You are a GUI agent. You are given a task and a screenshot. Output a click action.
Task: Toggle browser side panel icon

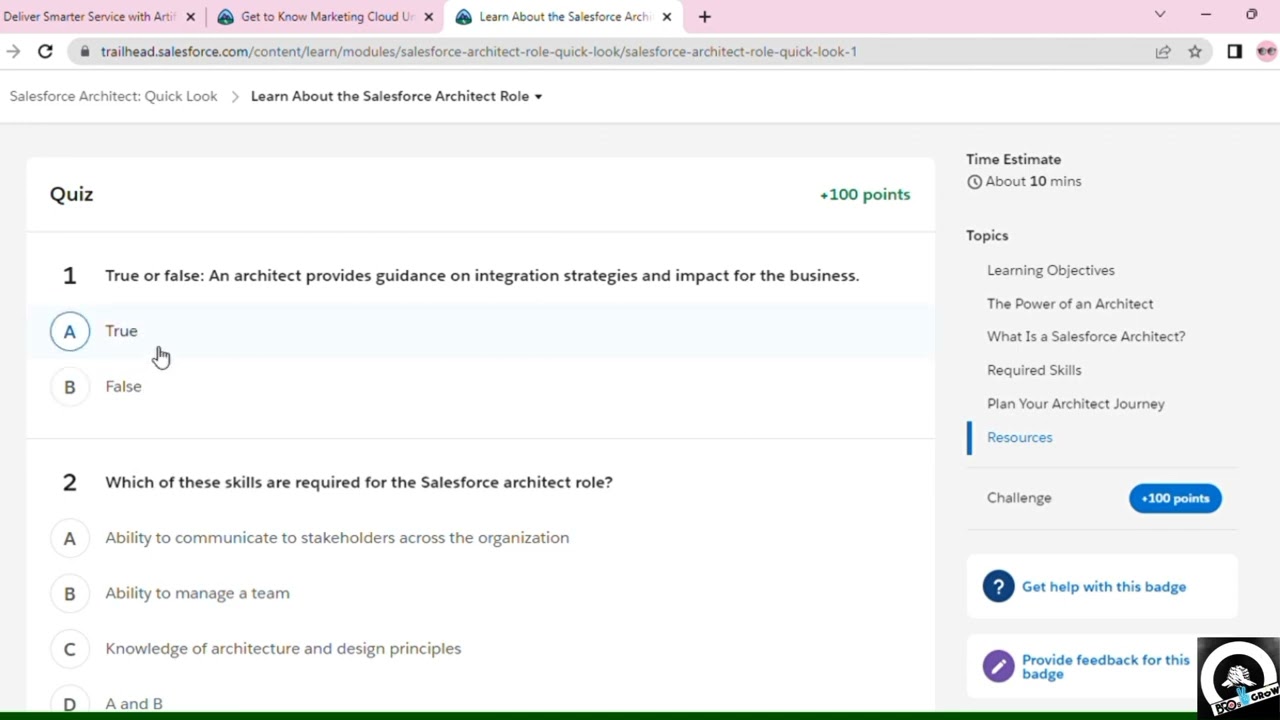pyautogui.click(x=1235, y=52)
